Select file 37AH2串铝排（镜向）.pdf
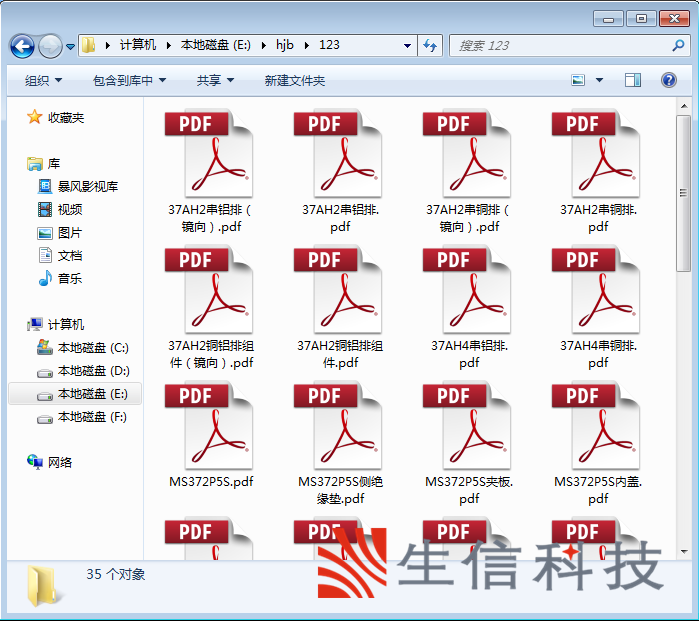699x621 pixels. click(x=210, y=171)
